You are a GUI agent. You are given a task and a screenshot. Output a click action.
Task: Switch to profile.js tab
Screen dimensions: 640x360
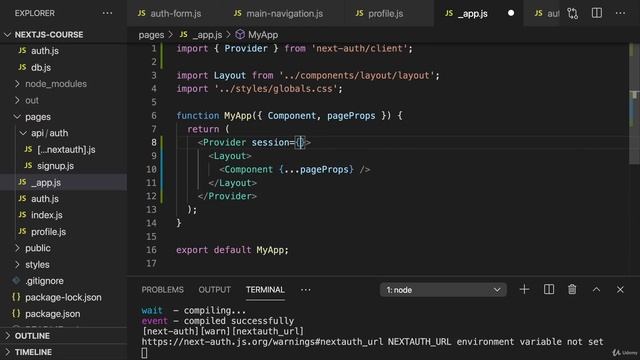(385, 13)
